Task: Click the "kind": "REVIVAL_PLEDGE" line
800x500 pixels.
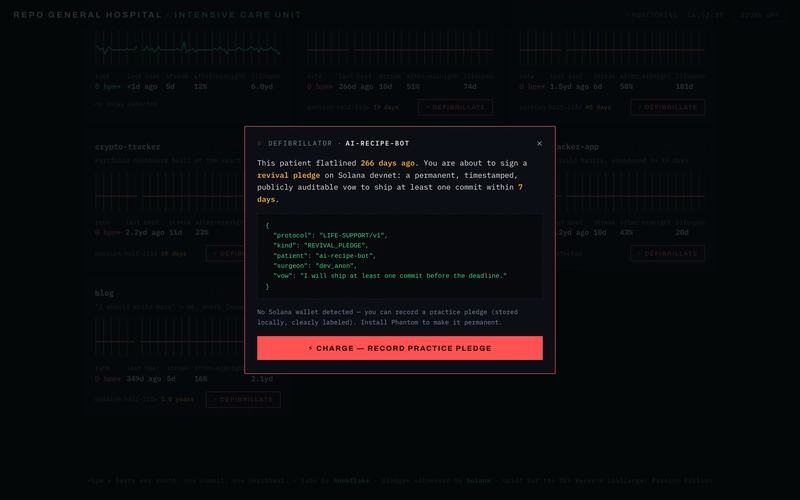Action: 320,245
